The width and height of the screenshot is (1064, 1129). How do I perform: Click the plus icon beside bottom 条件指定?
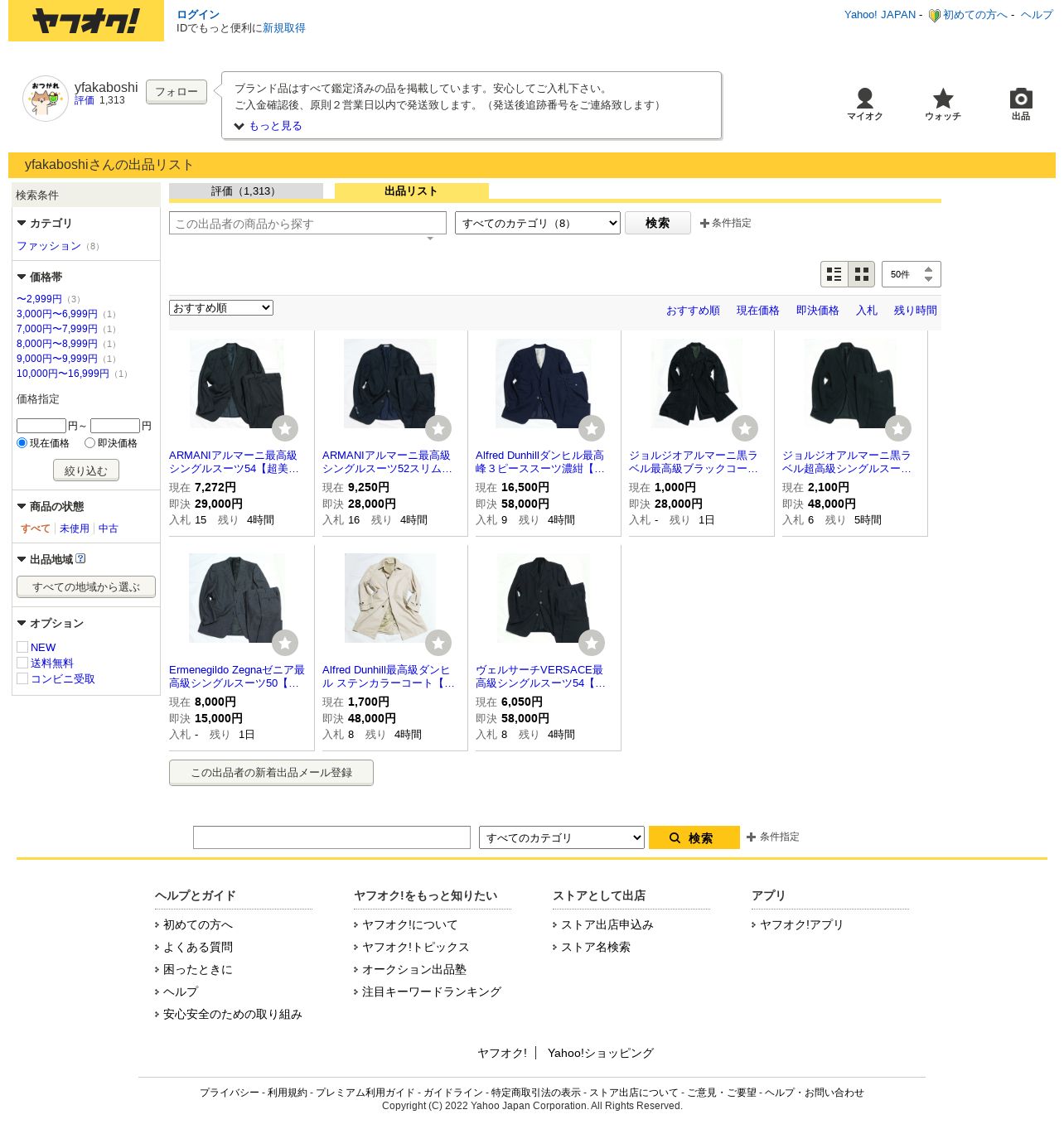tap(751, 837)
